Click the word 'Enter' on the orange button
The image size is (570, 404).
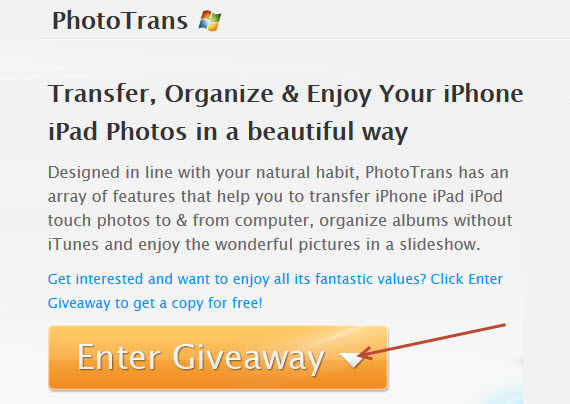(119, 357)
